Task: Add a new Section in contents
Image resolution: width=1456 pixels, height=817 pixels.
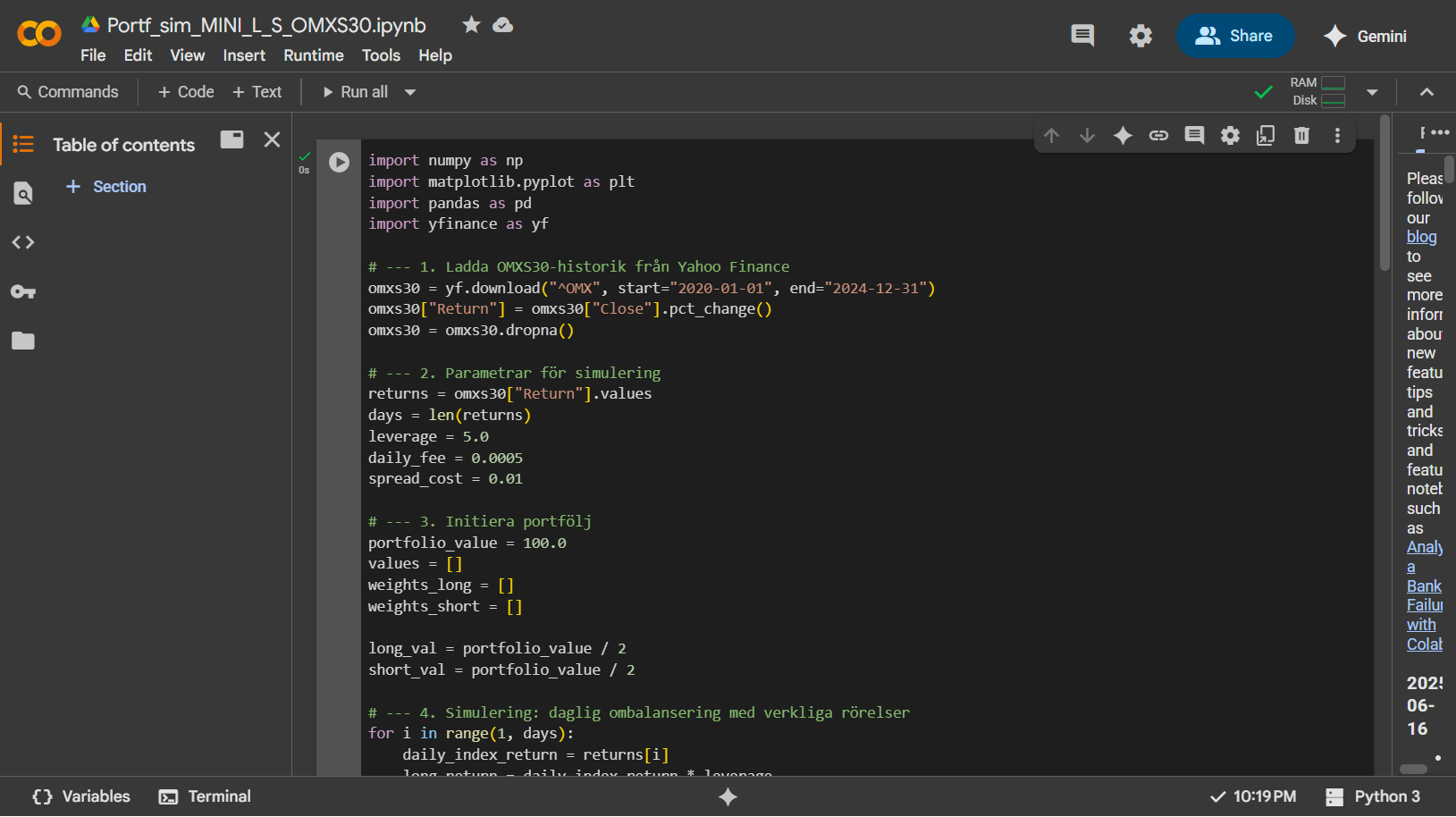Action: coord(106,186)
